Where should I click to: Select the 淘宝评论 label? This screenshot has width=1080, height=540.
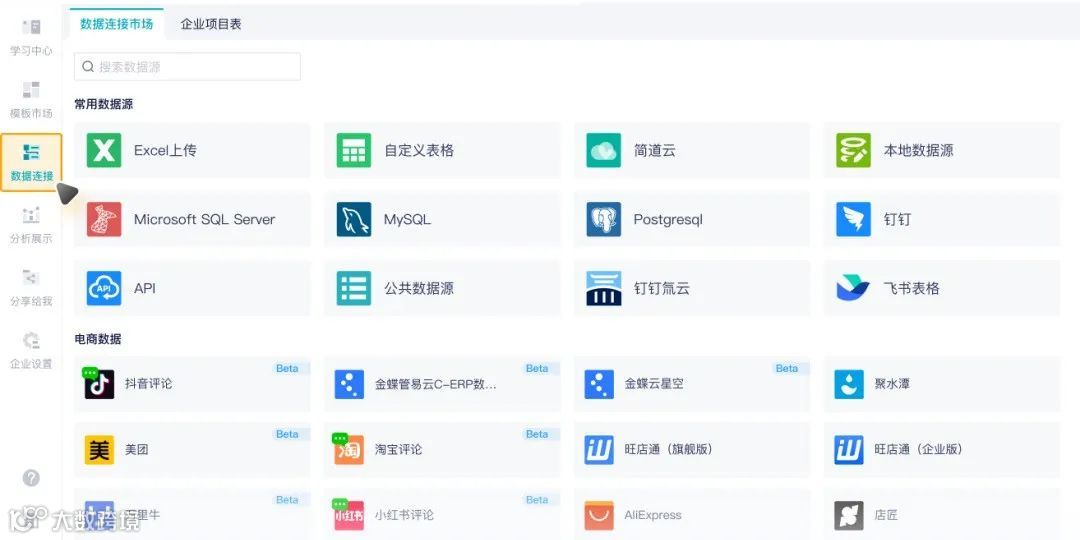click(x=398, y=450)
